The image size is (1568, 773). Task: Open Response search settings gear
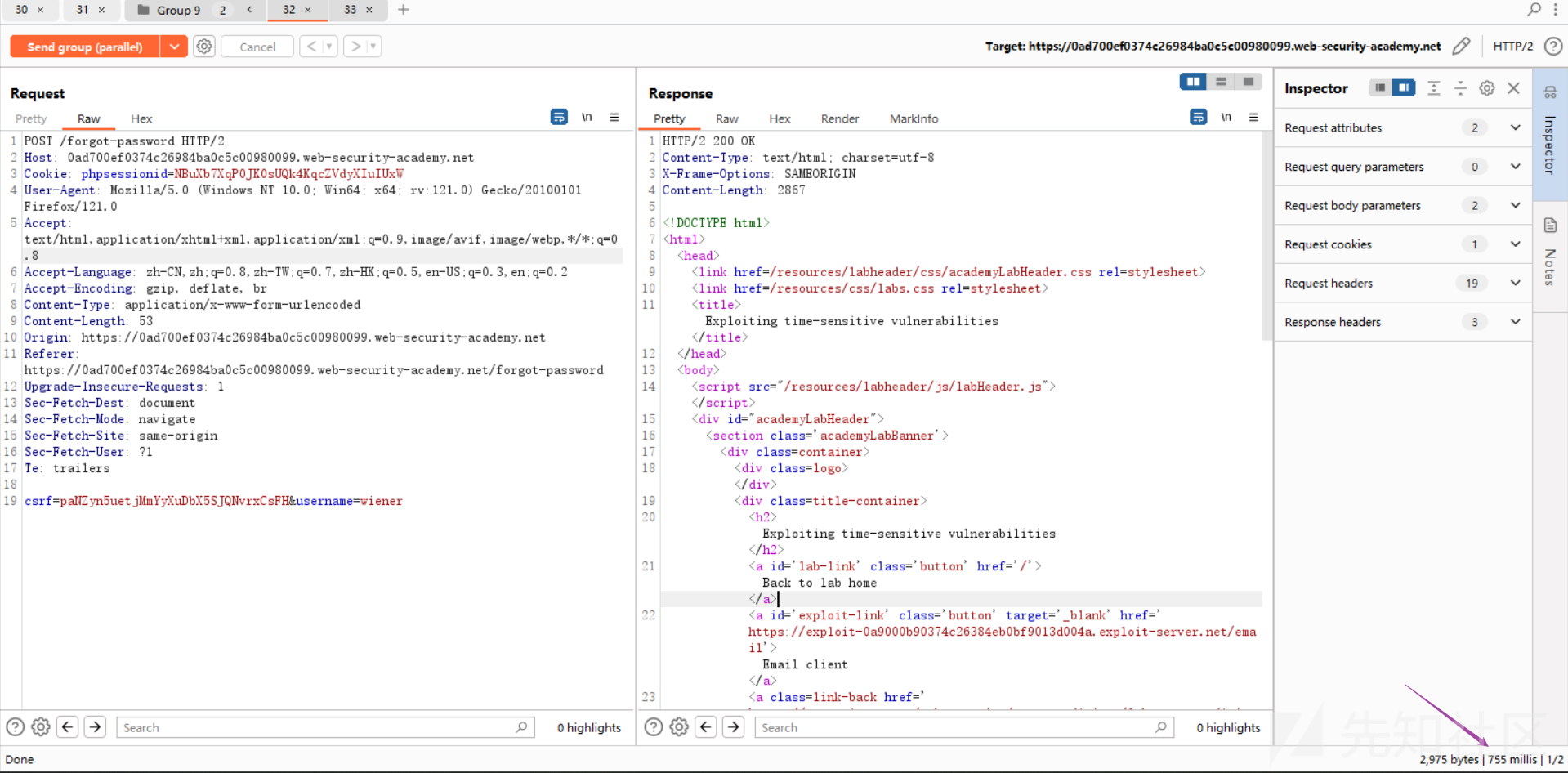(679, 726)
